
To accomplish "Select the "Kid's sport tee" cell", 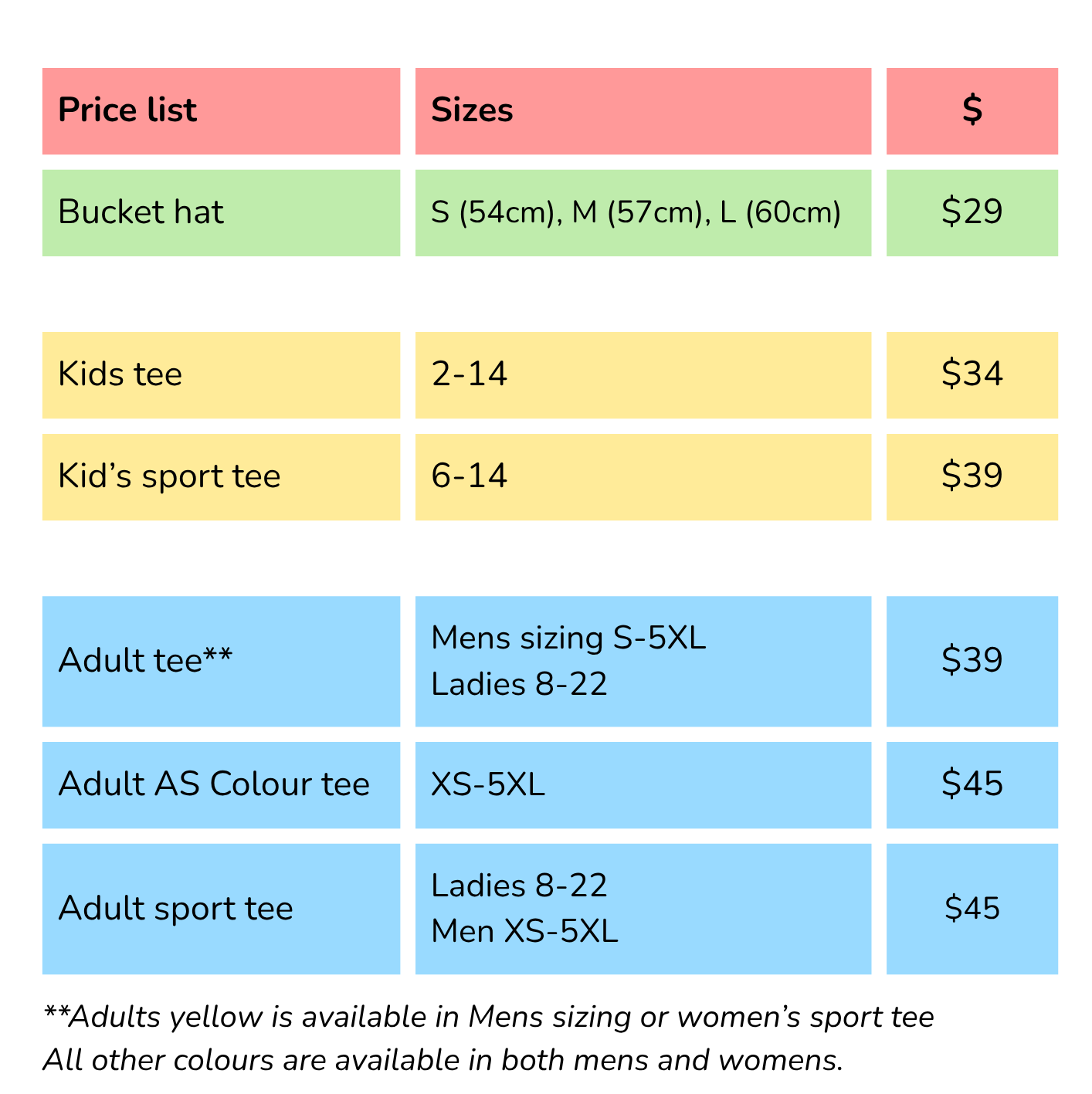I will 221,476.
